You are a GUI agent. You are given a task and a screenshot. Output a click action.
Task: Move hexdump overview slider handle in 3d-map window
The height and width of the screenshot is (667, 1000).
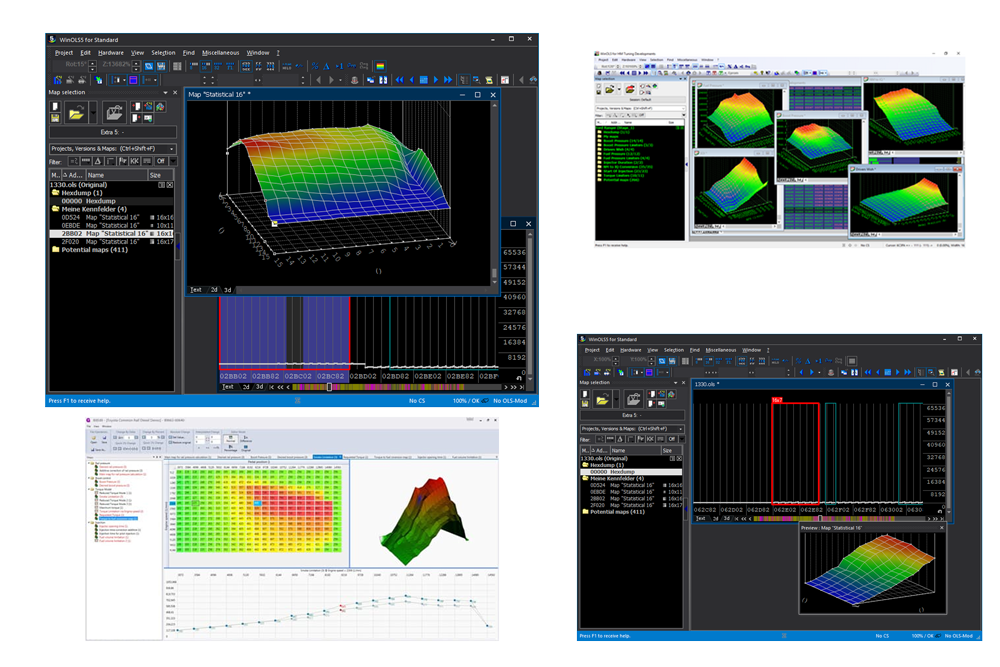[330, 387]
